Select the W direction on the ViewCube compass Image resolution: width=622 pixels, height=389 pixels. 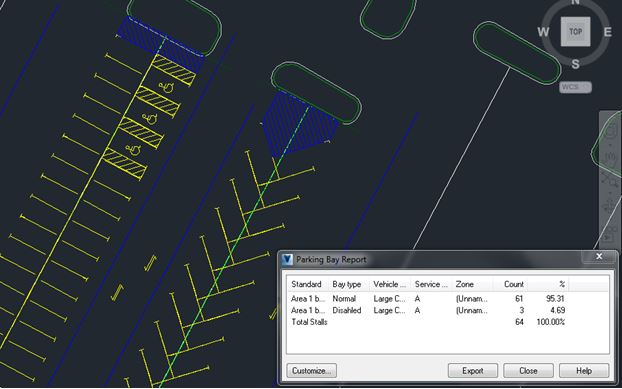click(543, 32)
